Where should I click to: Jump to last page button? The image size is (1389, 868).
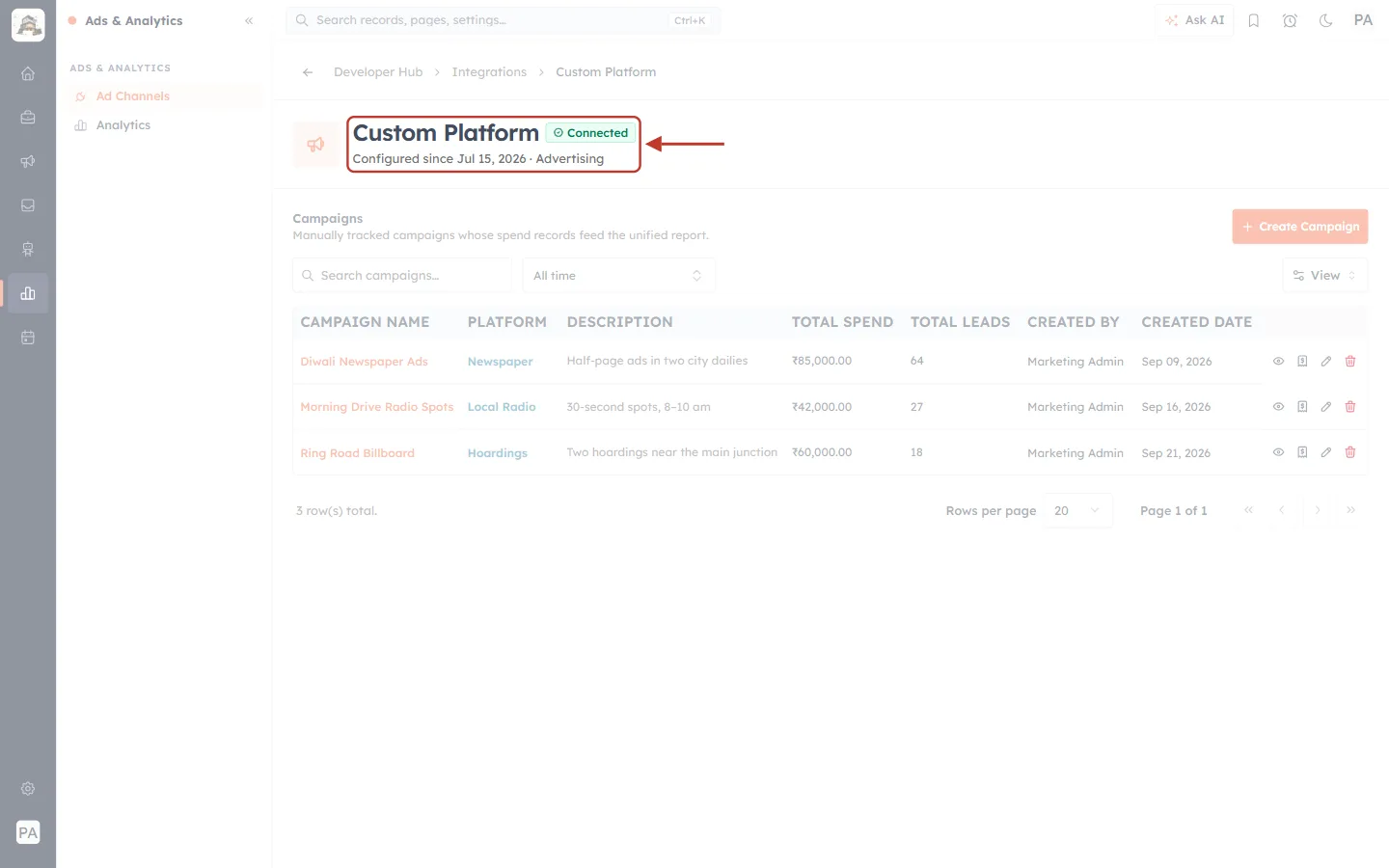tap(1351, 510)
